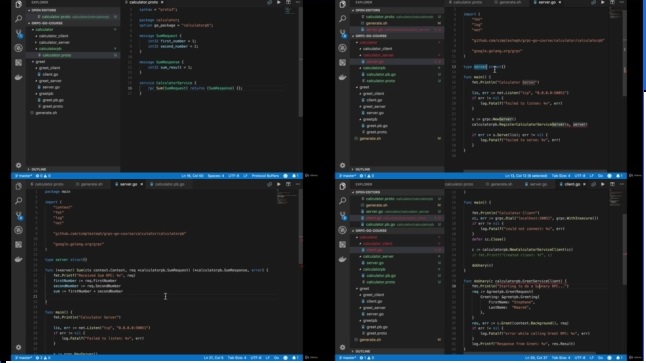Switch to generate.sh tab in top-right window
Viewport: 646px width, 363px height.
click(510, 2)
